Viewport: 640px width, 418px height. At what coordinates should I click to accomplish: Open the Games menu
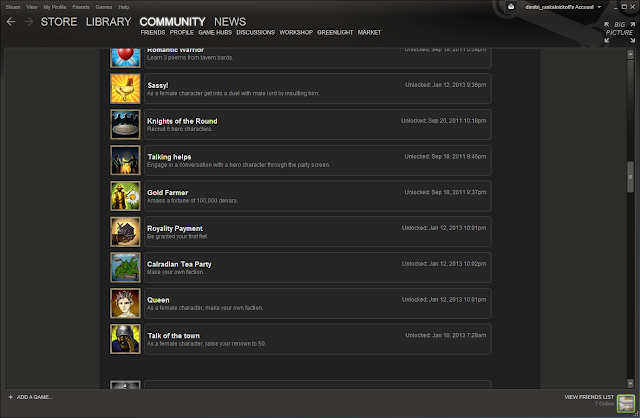[104, 7]
